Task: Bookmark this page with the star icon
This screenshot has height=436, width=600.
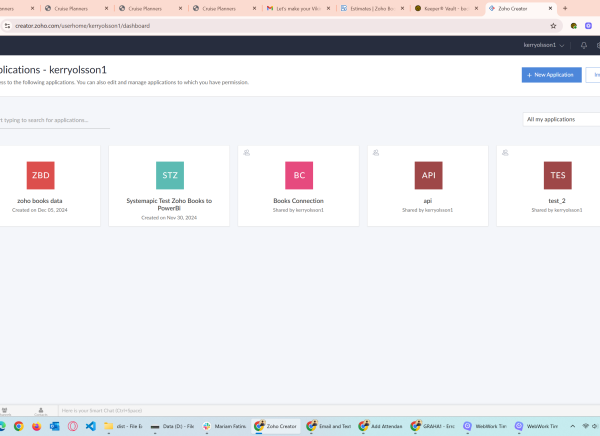Action: [x=553, y=25]
